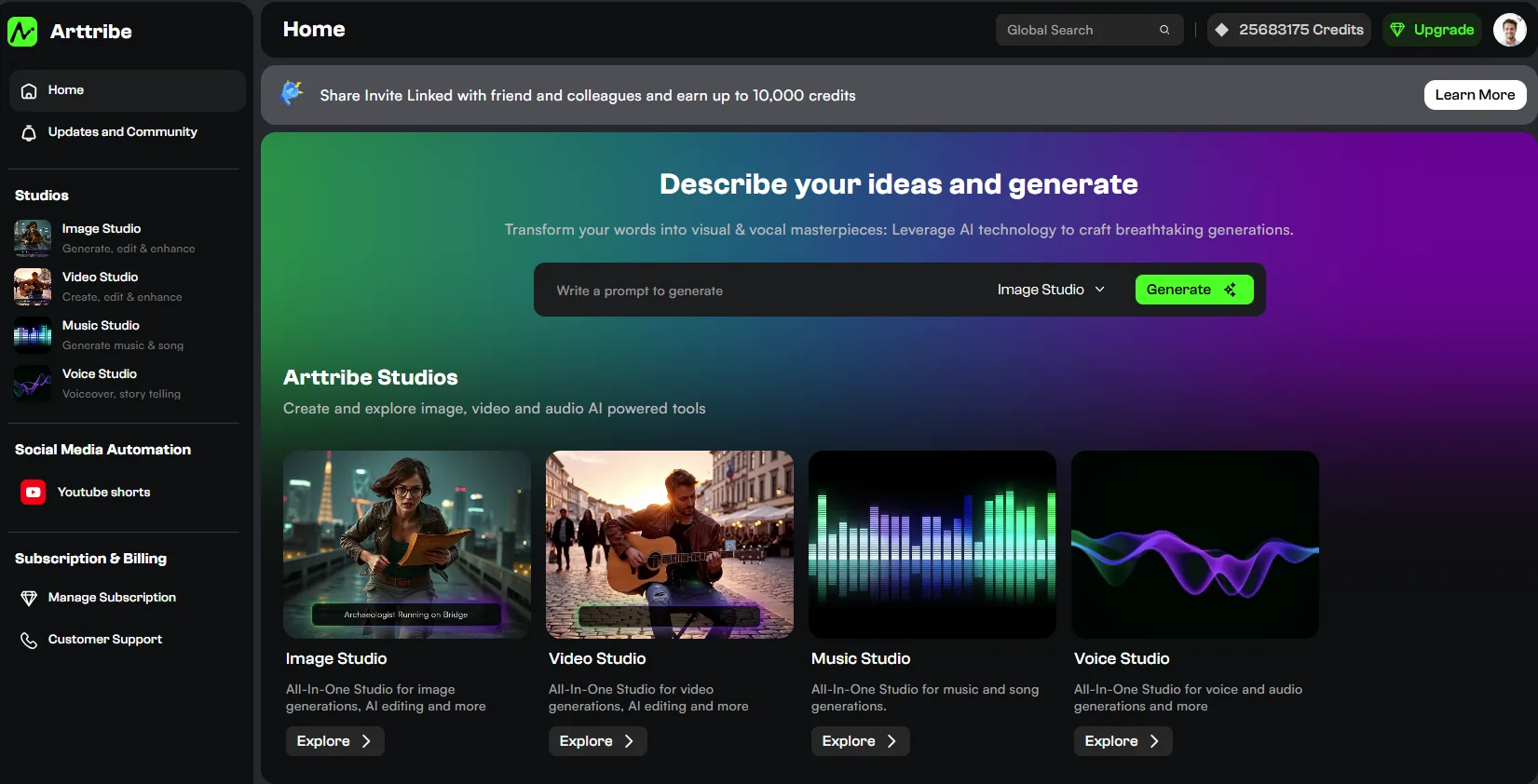Click the Updates and Community bell icon
1538x784 pixels.
click(29, 132)
